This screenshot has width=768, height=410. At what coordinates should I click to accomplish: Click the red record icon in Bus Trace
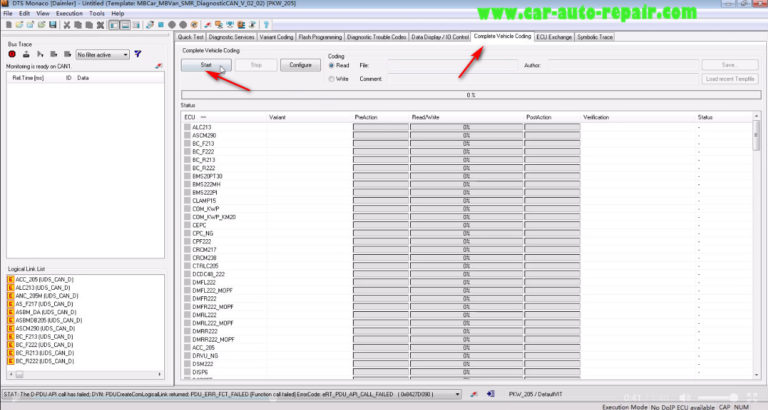pyautogui.click(x=12, y=54)
